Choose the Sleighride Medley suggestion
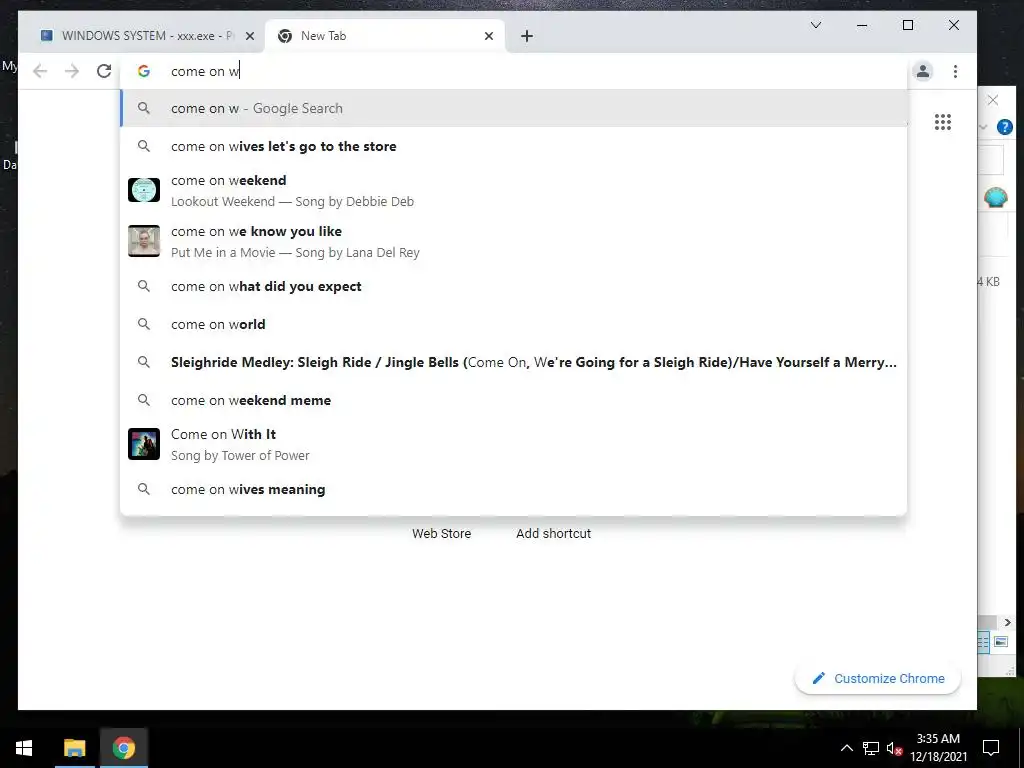Image resolution: width=1024 pixels, height=768 pixels. (x=514, y=362)
